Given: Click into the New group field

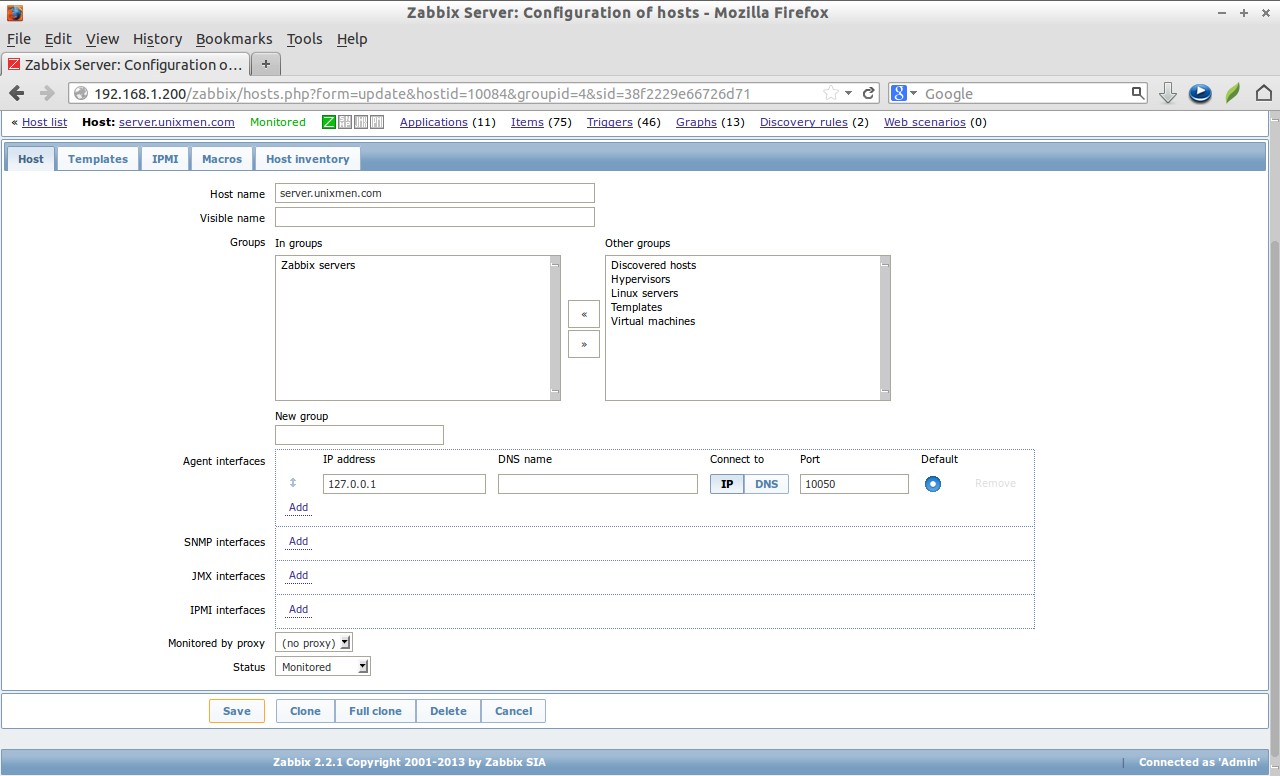Looking at the screenshot, I should (359, 435).
